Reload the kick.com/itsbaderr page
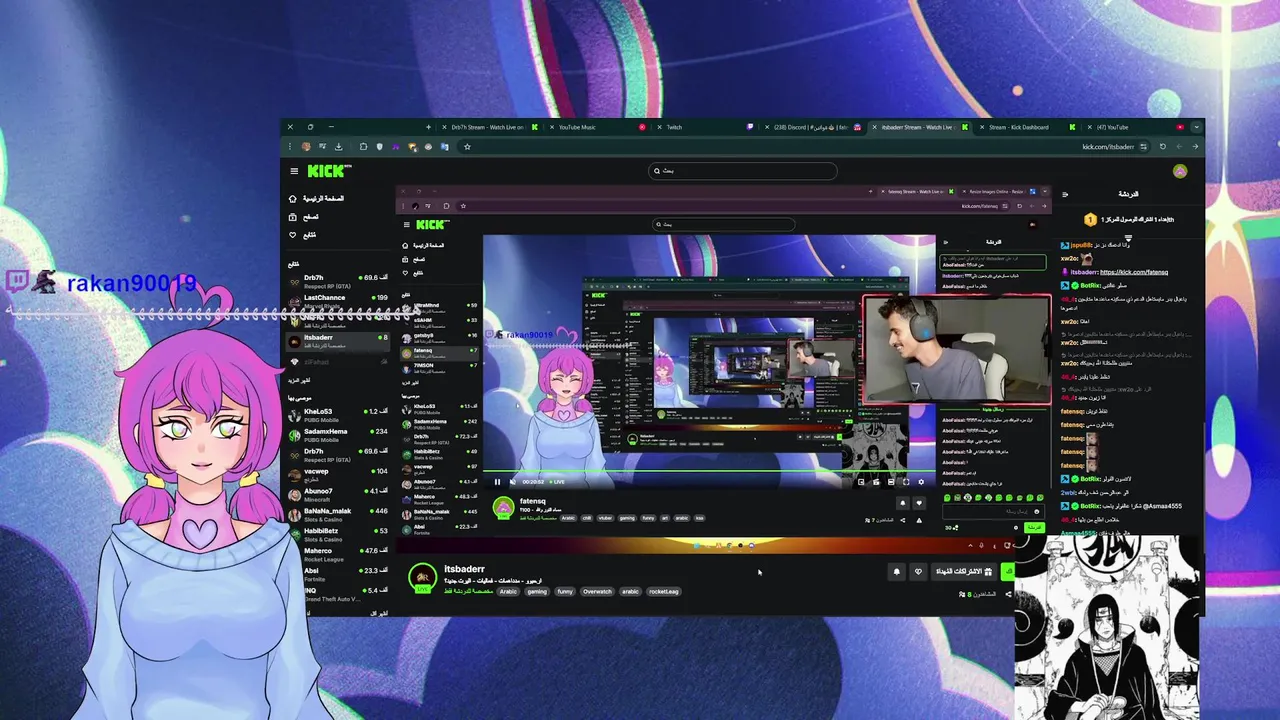 click(x=1162, y=146)
